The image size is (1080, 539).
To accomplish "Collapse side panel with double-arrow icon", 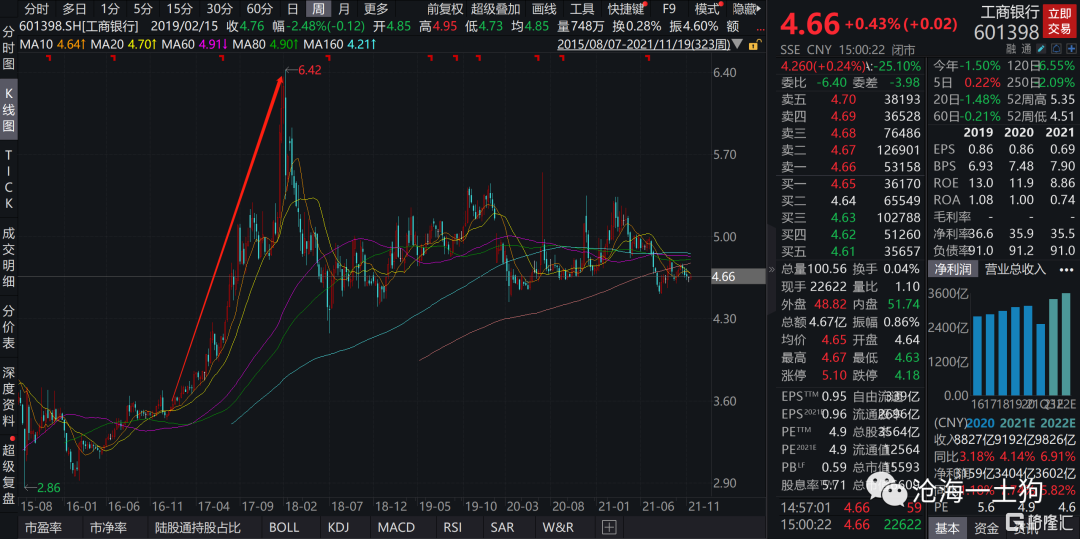I will [771, 269].
